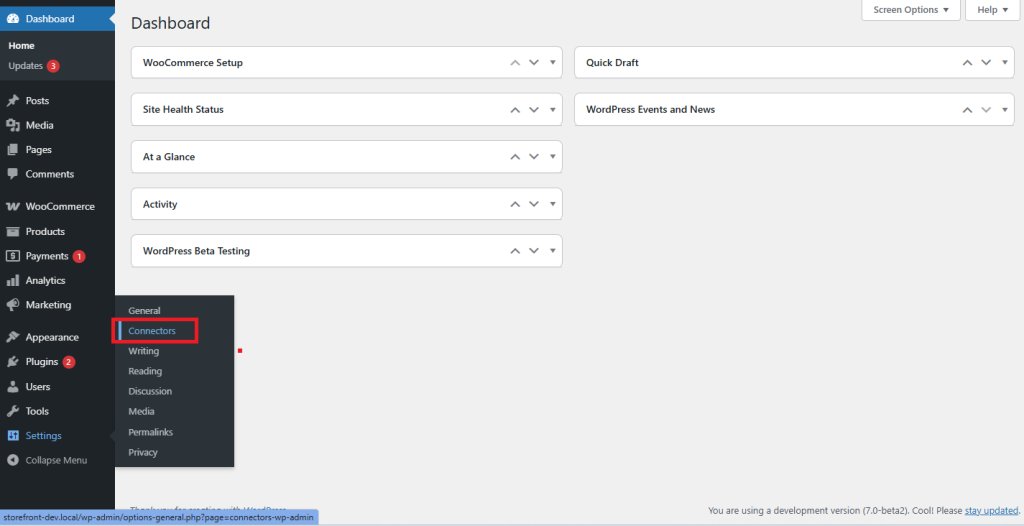Viewport: 1024px width, 526px height.
Task: Click the Appearance paintbrush icon
Action: 13,337
